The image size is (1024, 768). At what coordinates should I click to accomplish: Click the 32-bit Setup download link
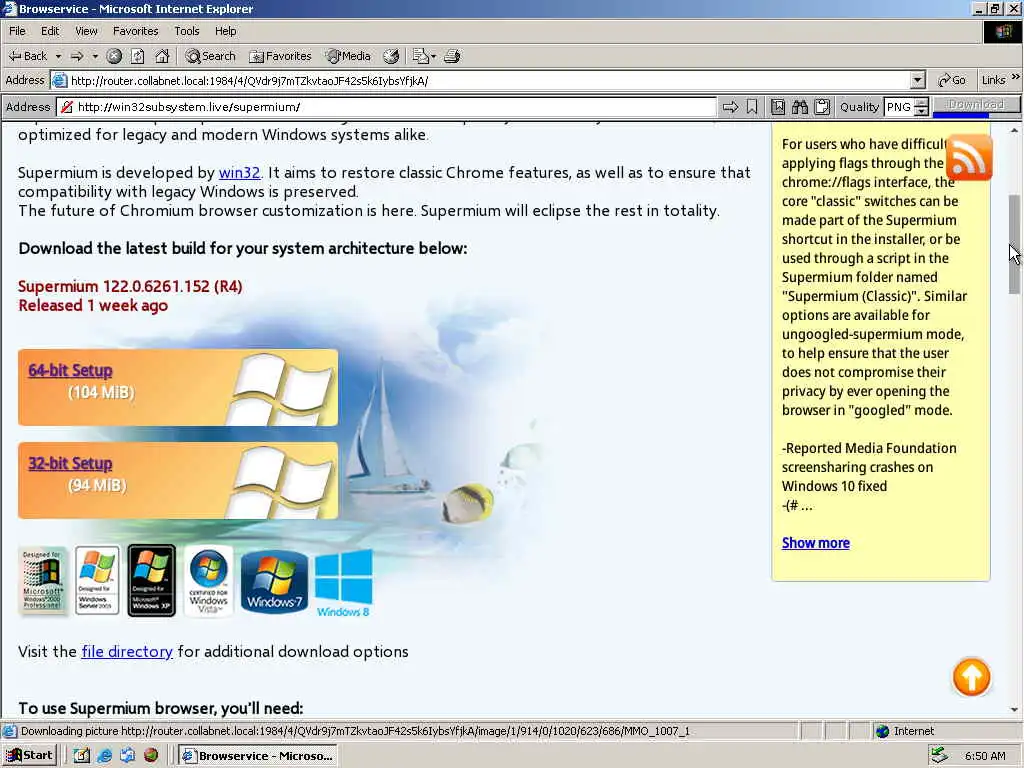point(71,463)
